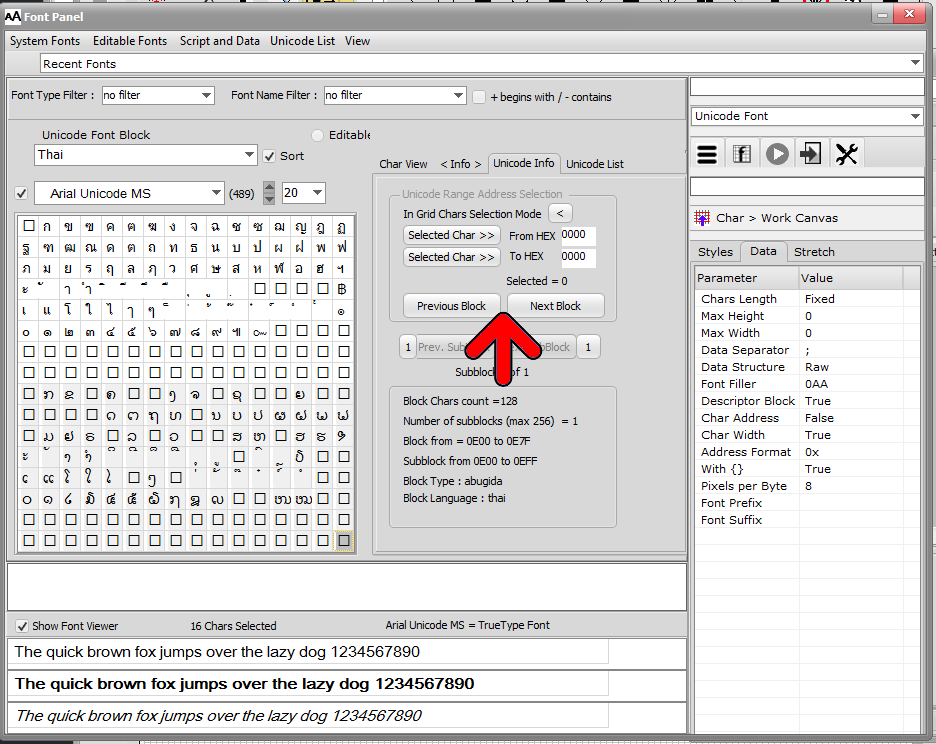Screen dimensions: 936x744
Task: Switch to the Unicode List tab
Action: click(x=595, y=164)
